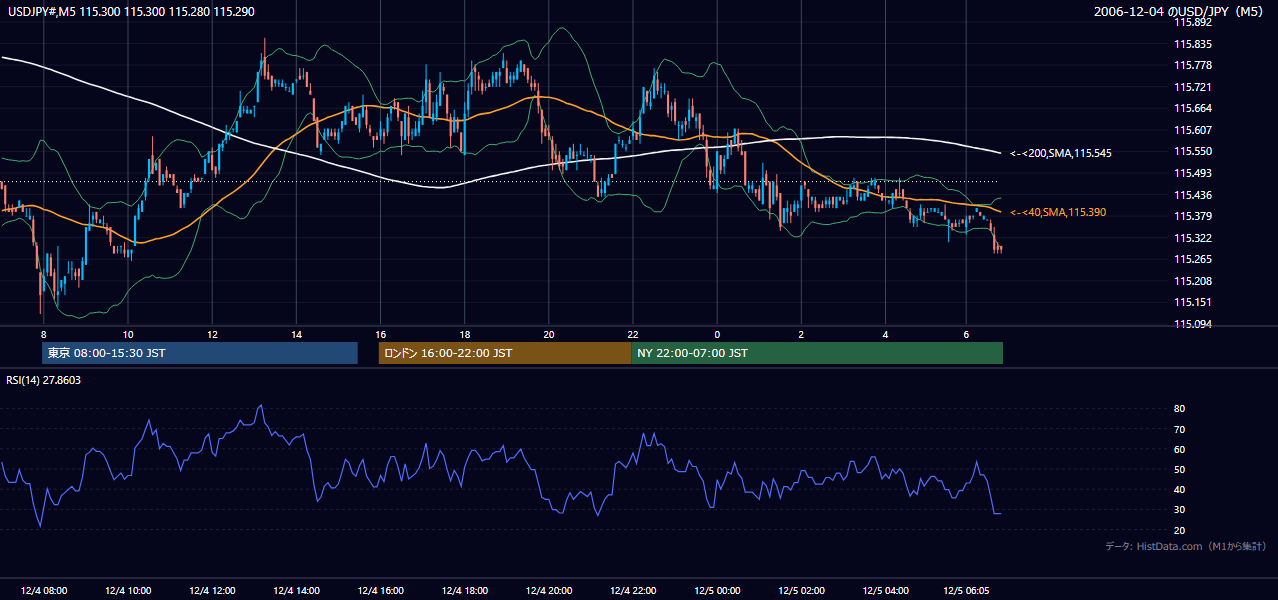Click hour label 12 under the price chart
The image size is (1278, 600).
click(x=212, y=334)
